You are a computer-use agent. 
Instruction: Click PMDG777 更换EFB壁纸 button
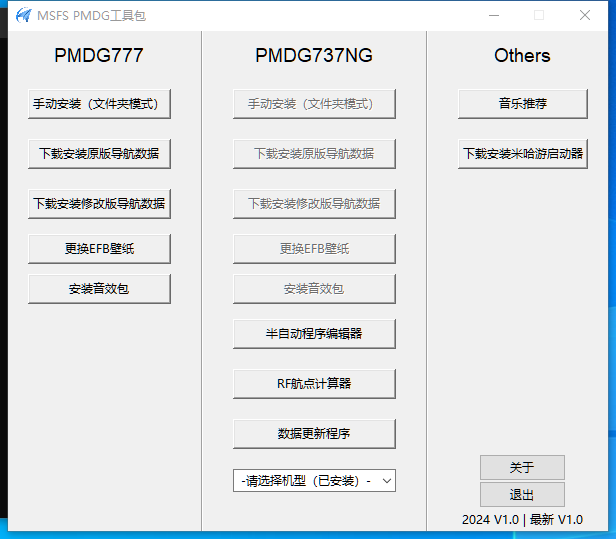coord(99,249)
